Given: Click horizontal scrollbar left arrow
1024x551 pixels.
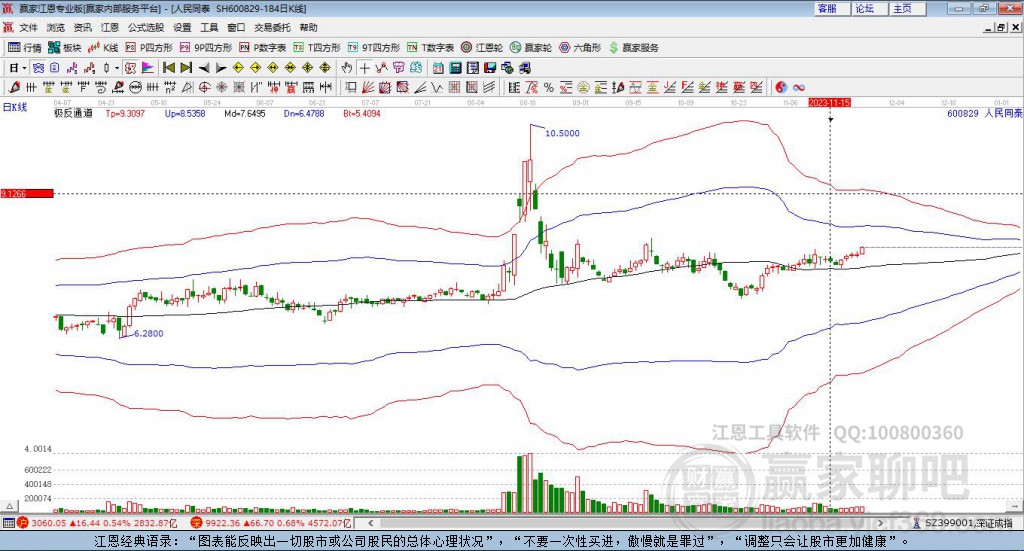Looking at the screenshot, I should pyautogui.click(x=370, y=523).
